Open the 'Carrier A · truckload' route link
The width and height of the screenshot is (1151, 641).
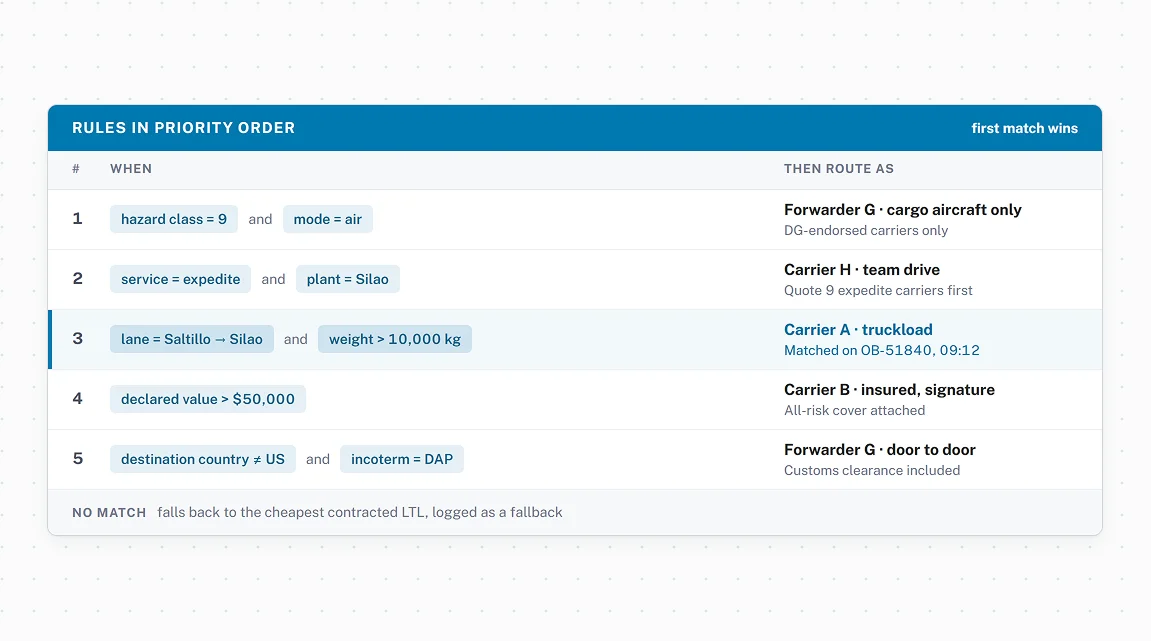[x=858, y=330]
